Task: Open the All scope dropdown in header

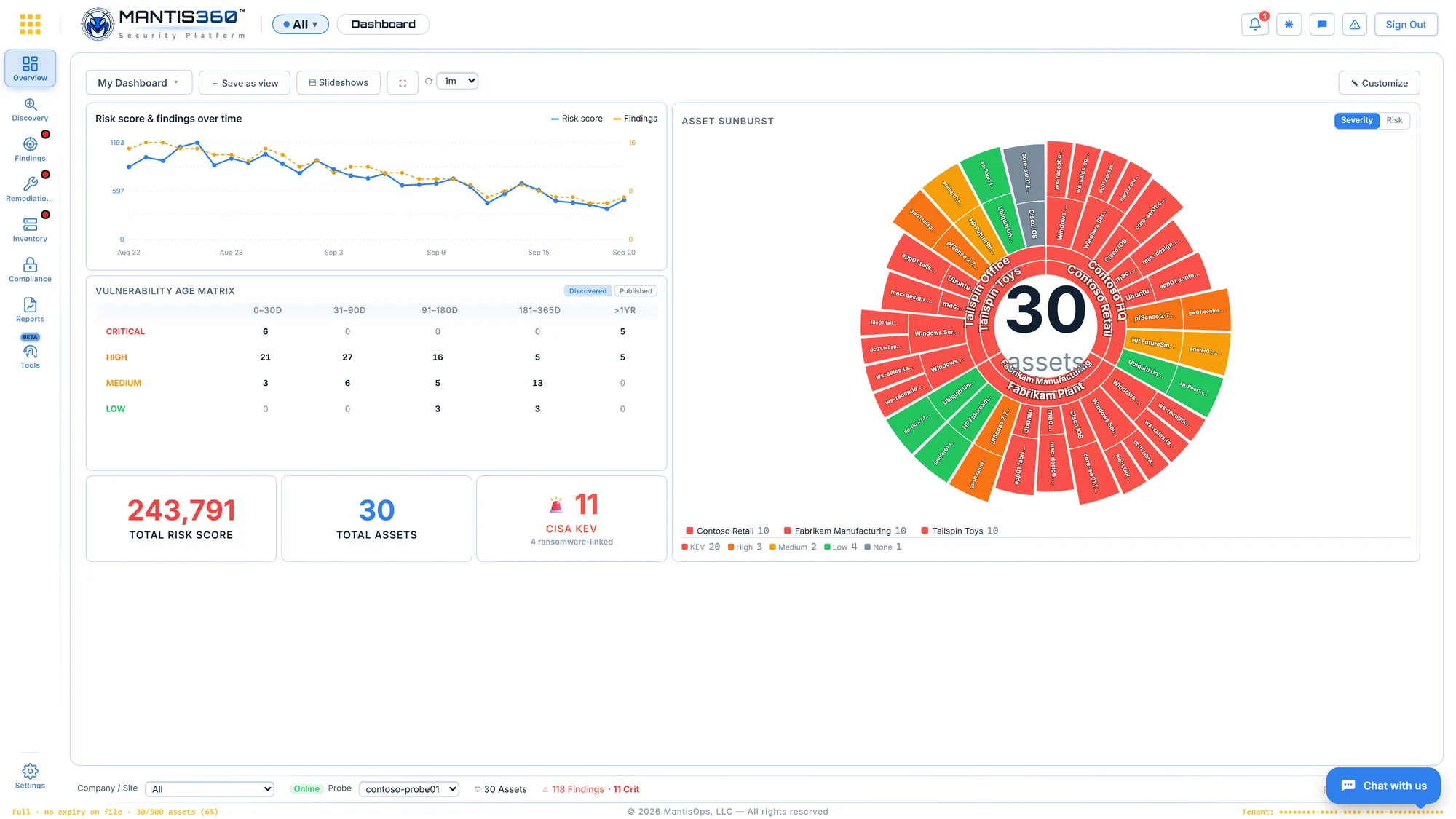Action: click(x=301, y=25)
